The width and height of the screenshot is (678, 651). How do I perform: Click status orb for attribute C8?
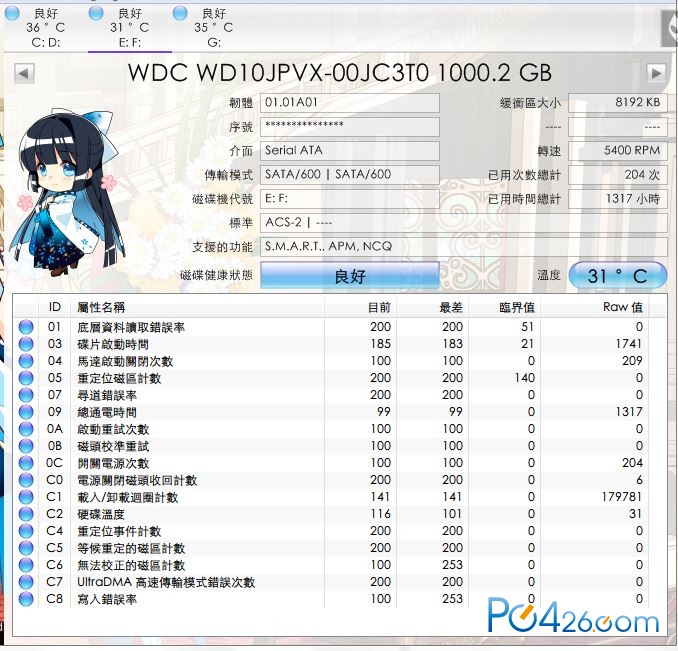coord(26,599)
